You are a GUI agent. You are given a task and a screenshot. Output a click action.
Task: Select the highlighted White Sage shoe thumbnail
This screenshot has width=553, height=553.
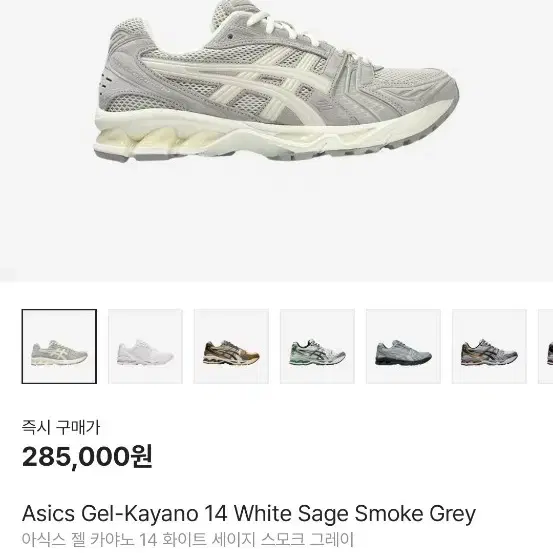[59, 346]
